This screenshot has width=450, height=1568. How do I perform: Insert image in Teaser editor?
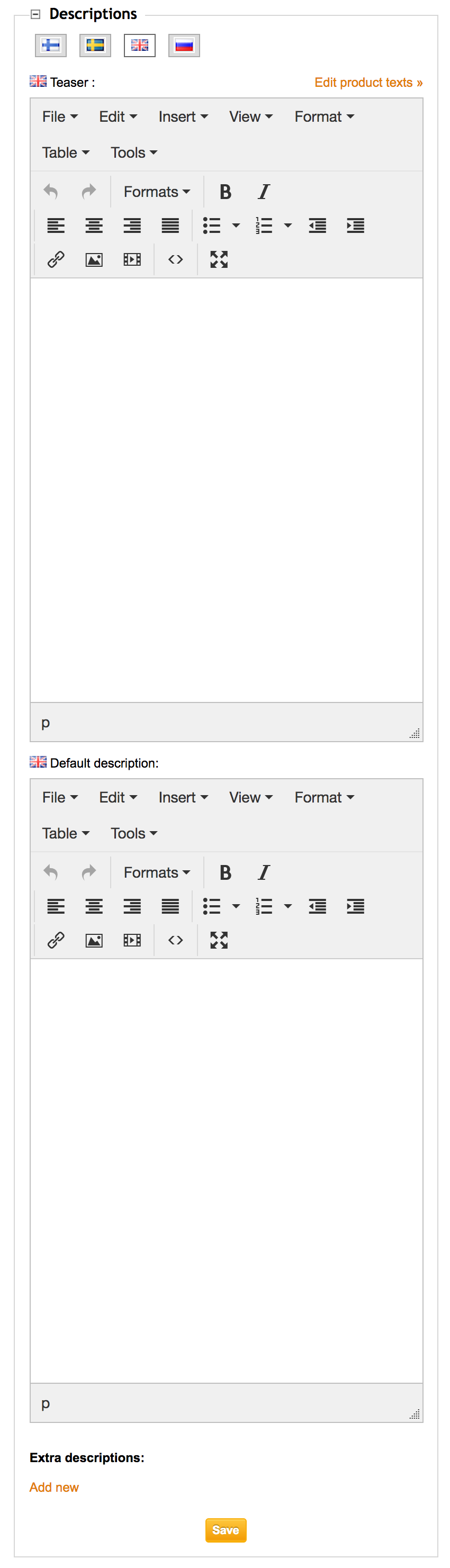[x=94, y=259]
